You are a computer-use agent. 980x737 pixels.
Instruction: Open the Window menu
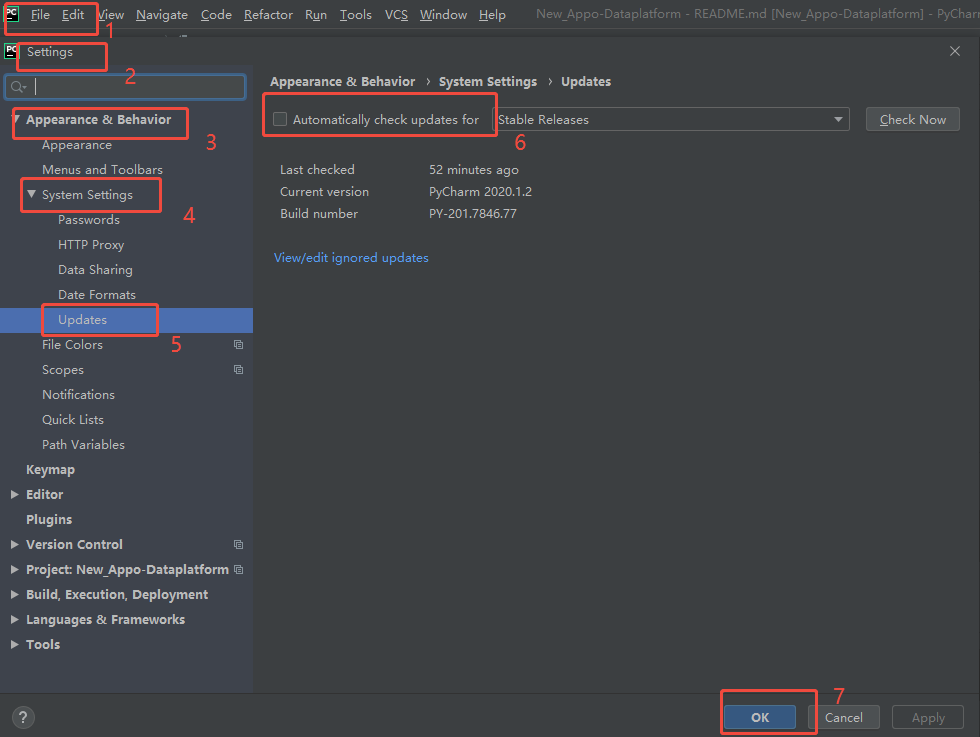(443, 14)
